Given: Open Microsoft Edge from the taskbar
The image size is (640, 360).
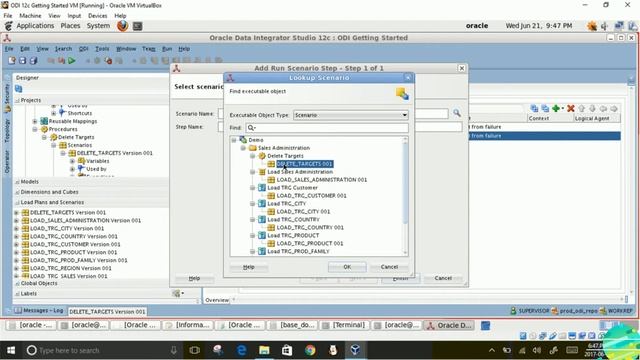Looking at the screenshot, I should coord(241,350).
